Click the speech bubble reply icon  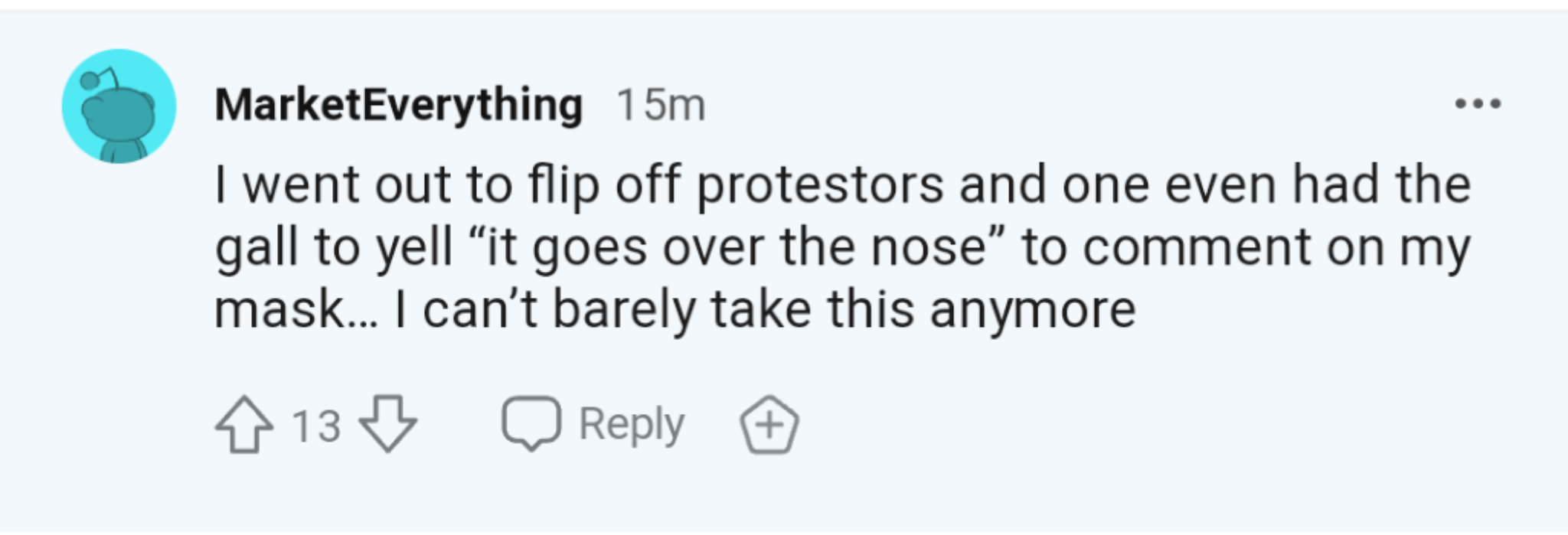click(x=531, y=423)
